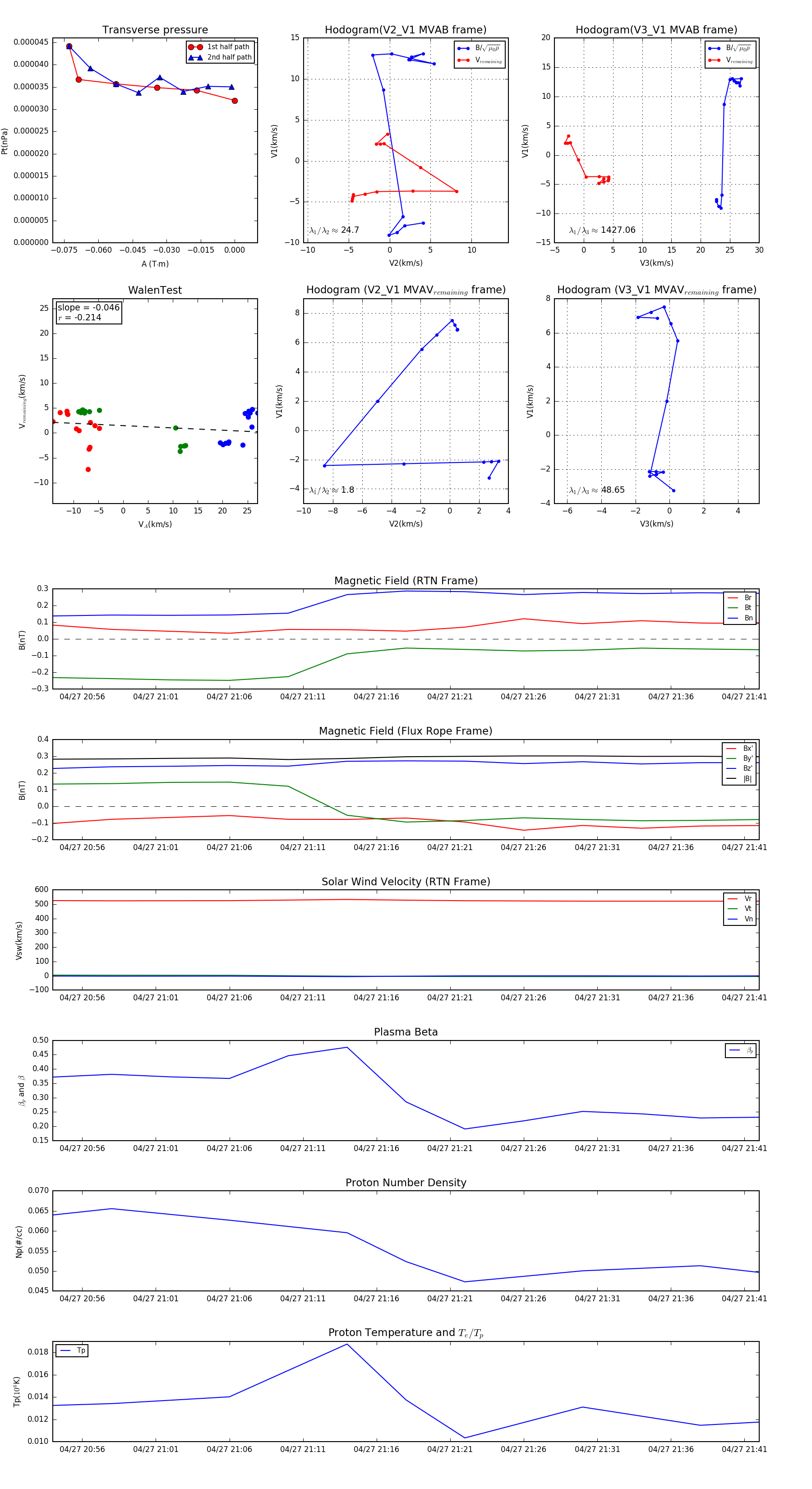The image size is (812, 1489).
Task: Select the "Bz'" legend entry
Action: (x=739, y=768)
